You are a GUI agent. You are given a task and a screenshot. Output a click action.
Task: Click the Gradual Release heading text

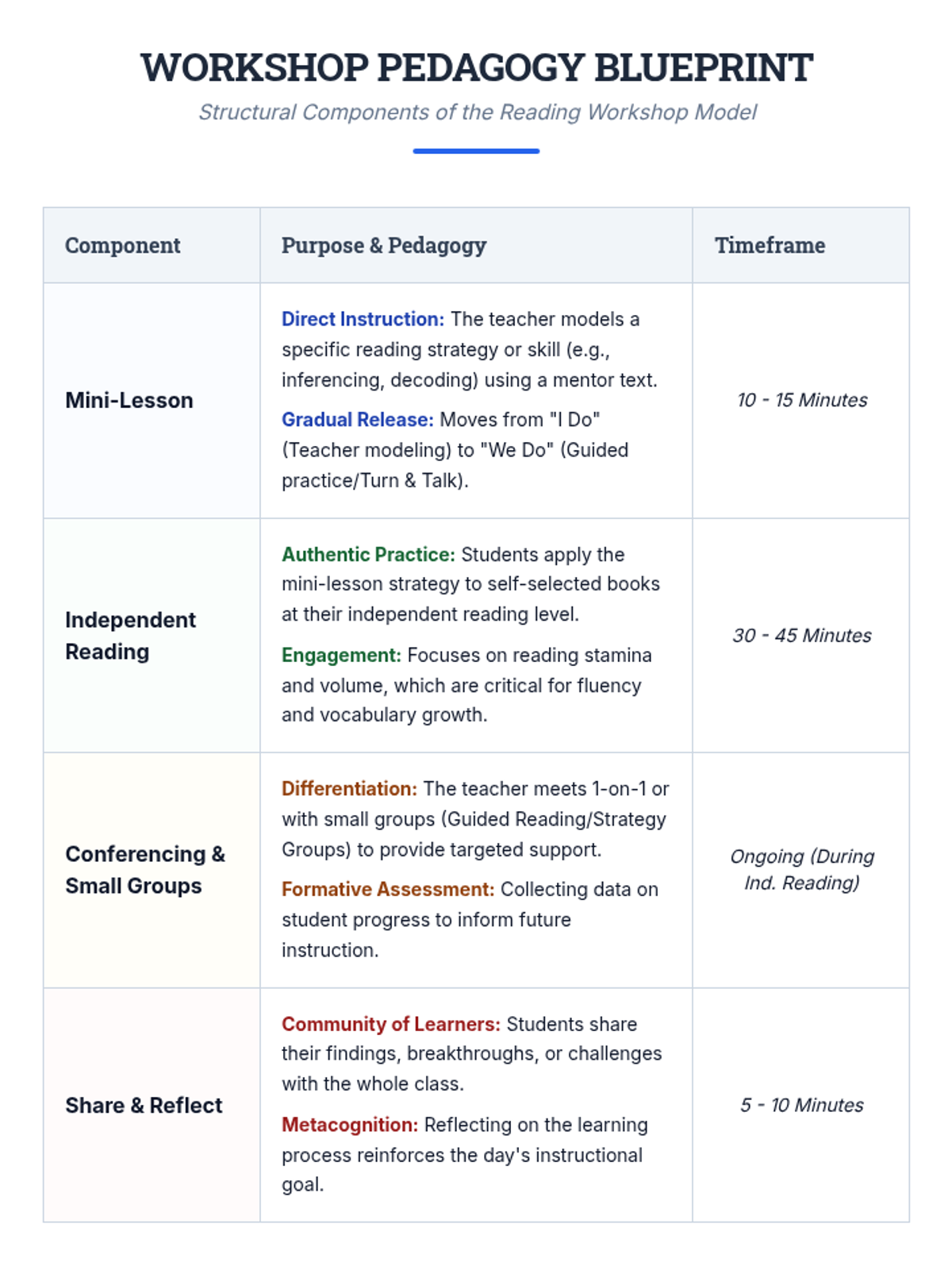click(357, 419)
